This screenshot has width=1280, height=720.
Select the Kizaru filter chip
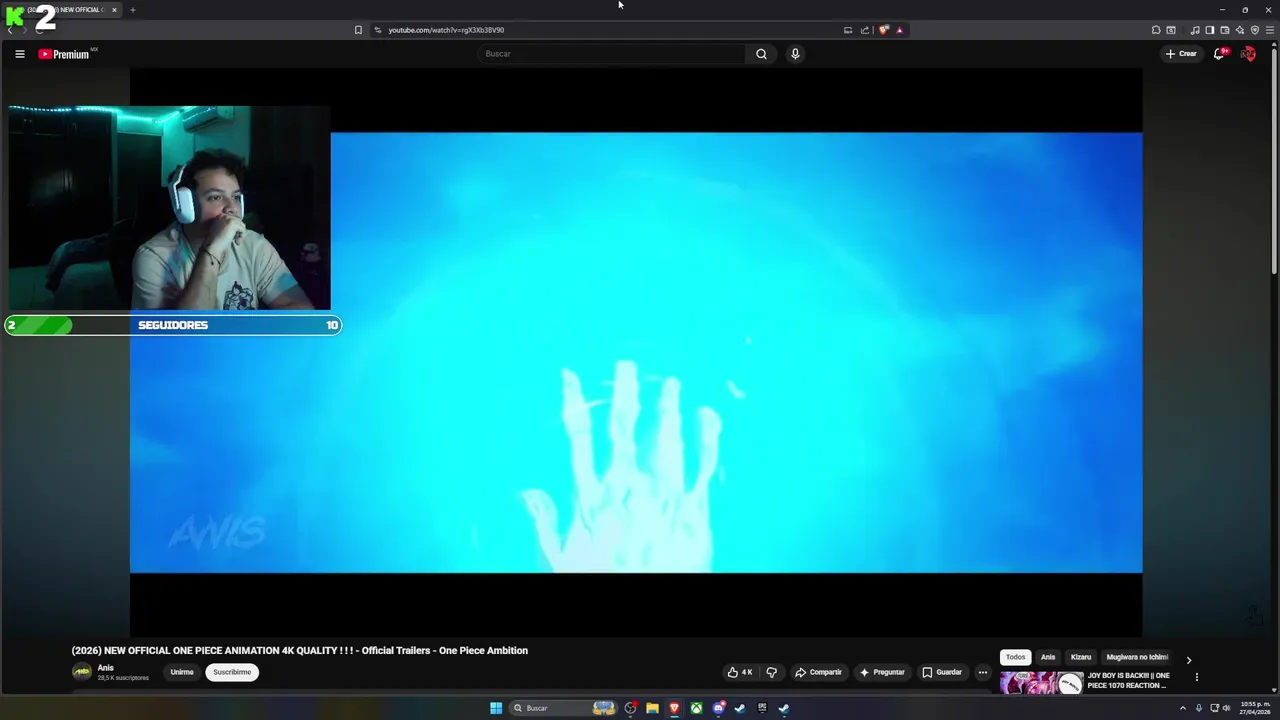coord(1081,657)
